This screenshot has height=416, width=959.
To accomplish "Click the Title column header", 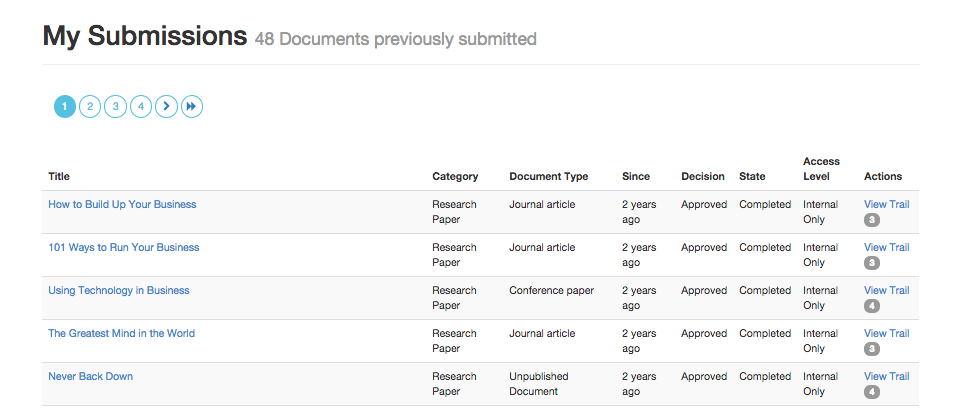I will [x=59, y=176].
